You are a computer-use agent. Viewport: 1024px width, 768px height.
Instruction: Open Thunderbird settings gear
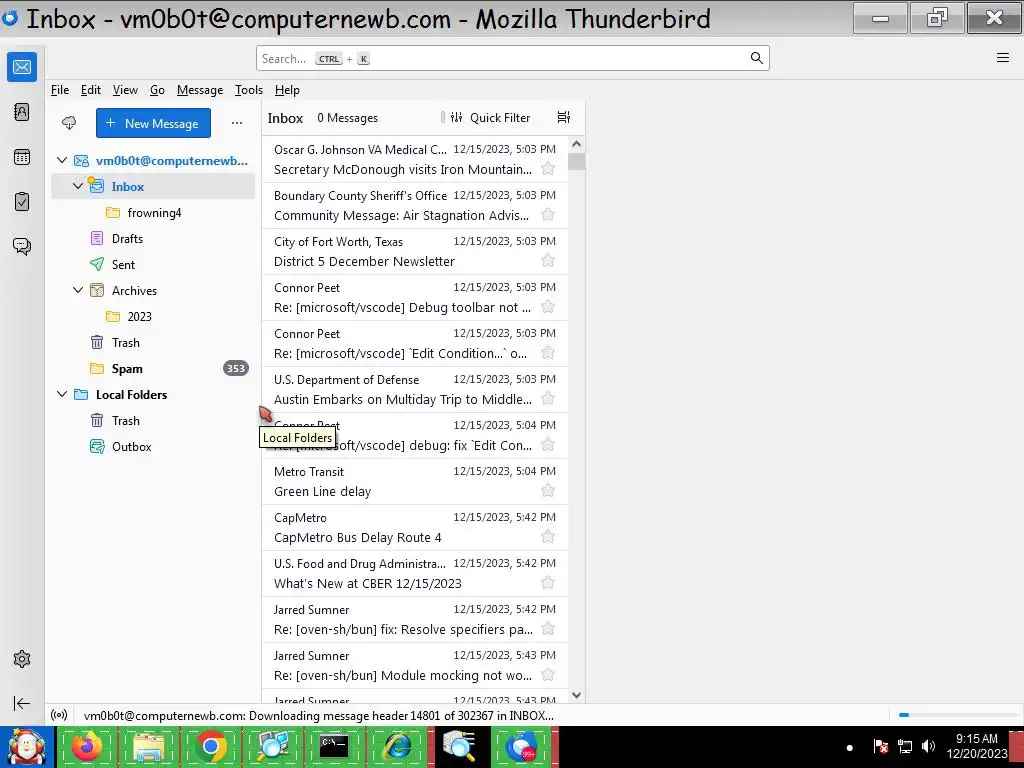click(22, 659)
